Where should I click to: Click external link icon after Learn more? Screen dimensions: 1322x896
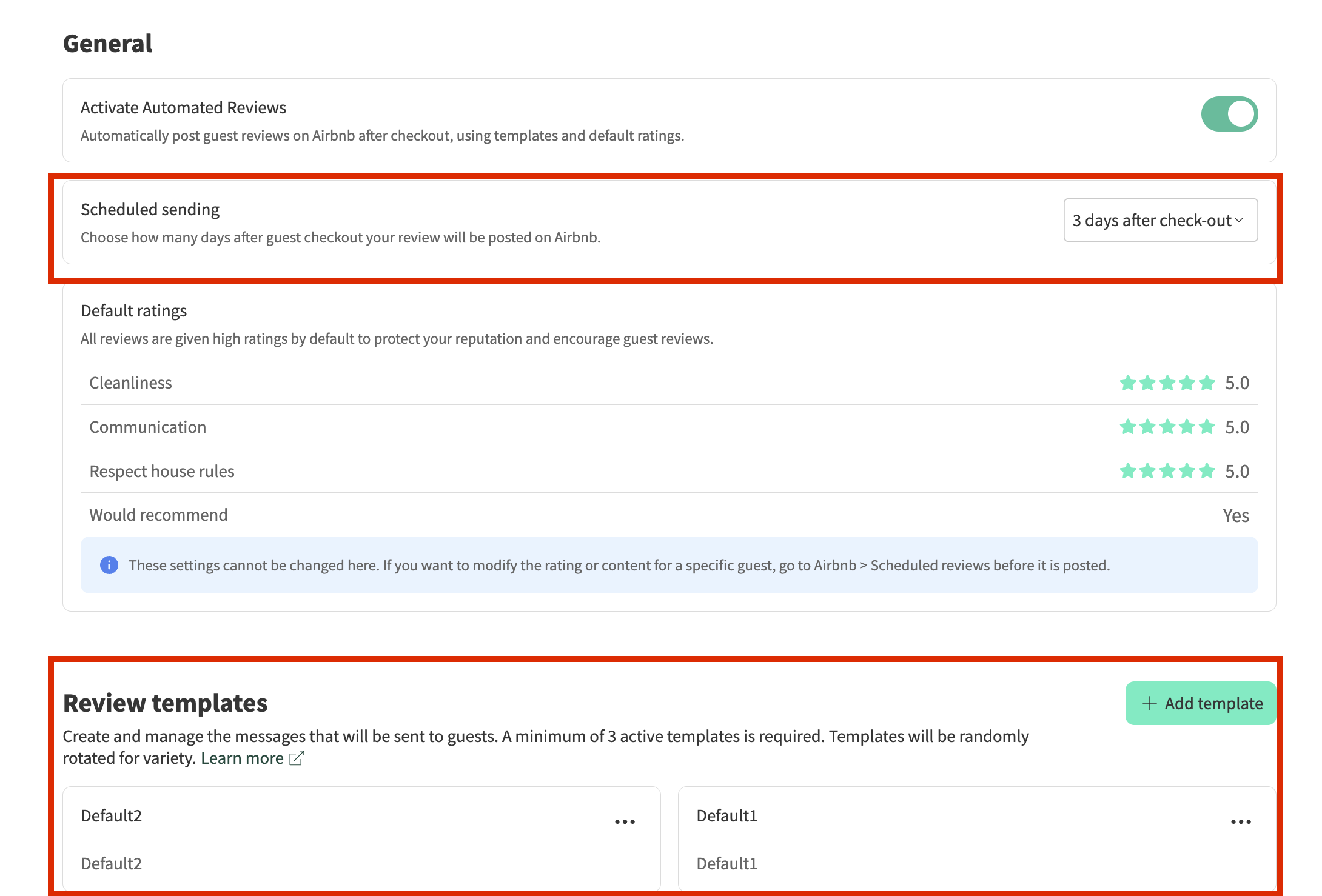[297, 758]
